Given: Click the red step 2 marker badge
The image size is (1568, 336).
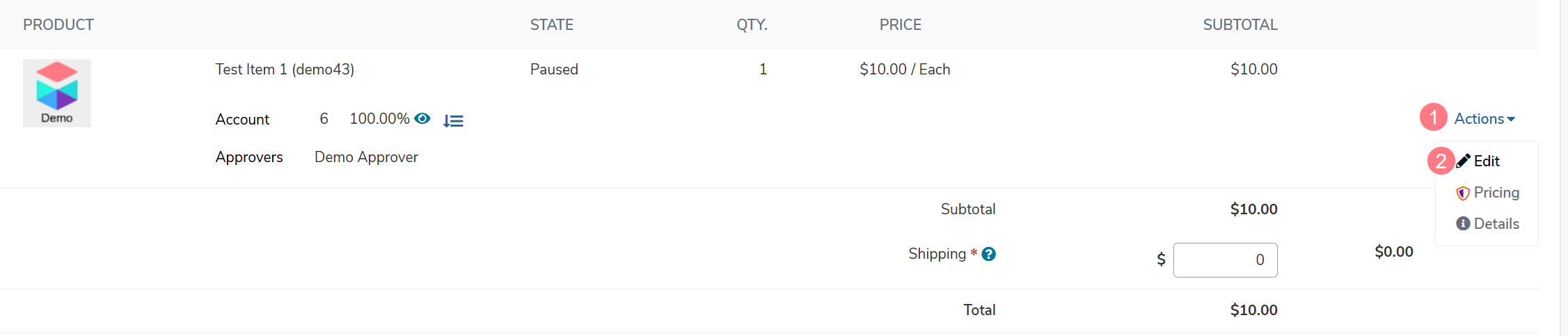Looking at the screenshot, I should pos(1441,161).
